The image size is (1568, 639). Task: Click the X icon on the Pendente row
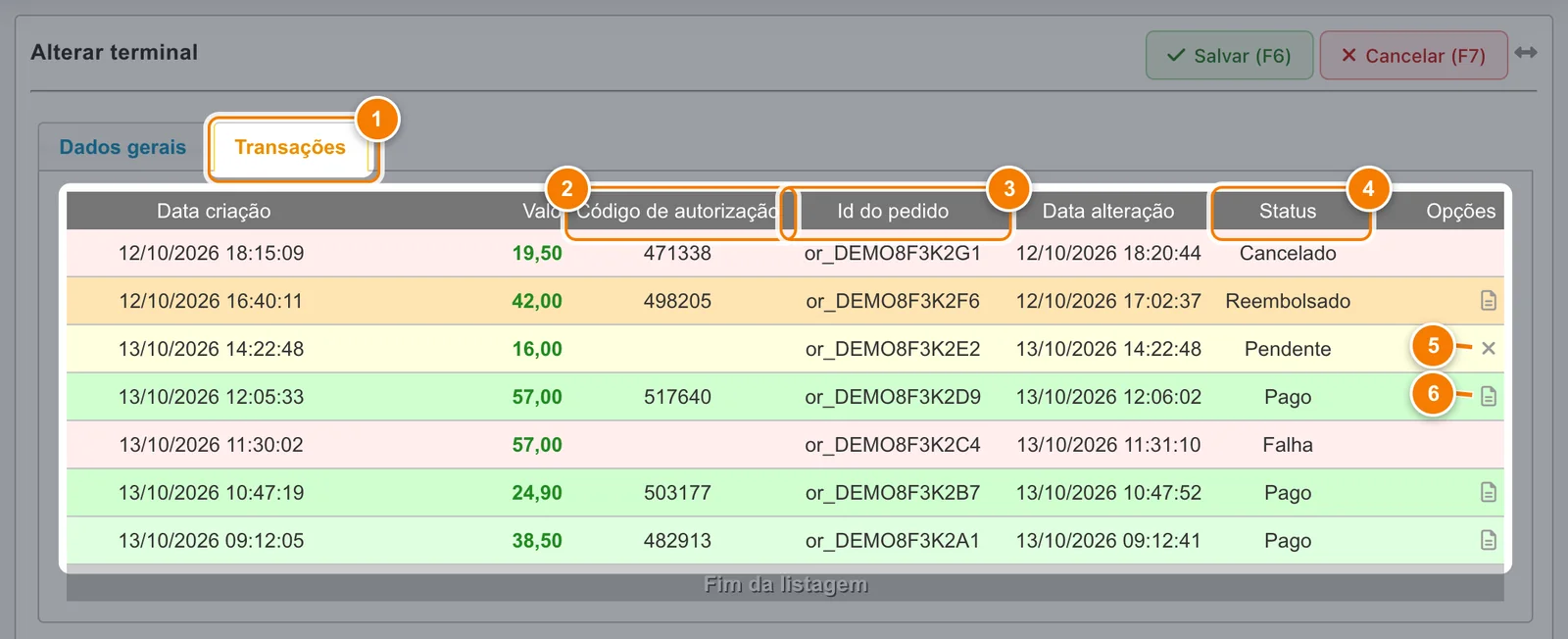click(1488, 349)
